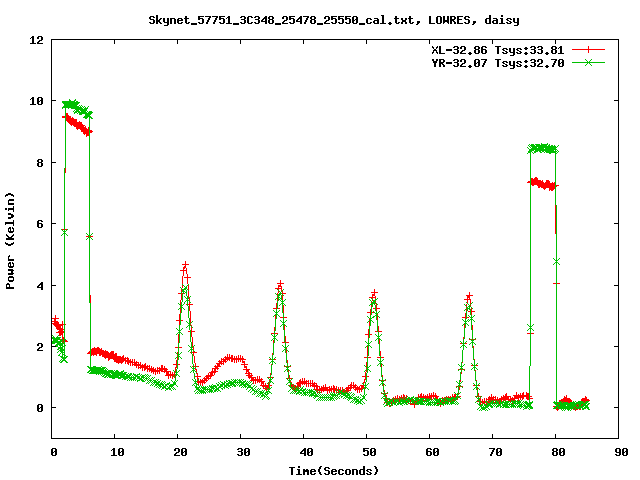640x480 pixels.
Task: Click x-axis tick label 90
Action: pyautogui.click(x=621, y=452)
